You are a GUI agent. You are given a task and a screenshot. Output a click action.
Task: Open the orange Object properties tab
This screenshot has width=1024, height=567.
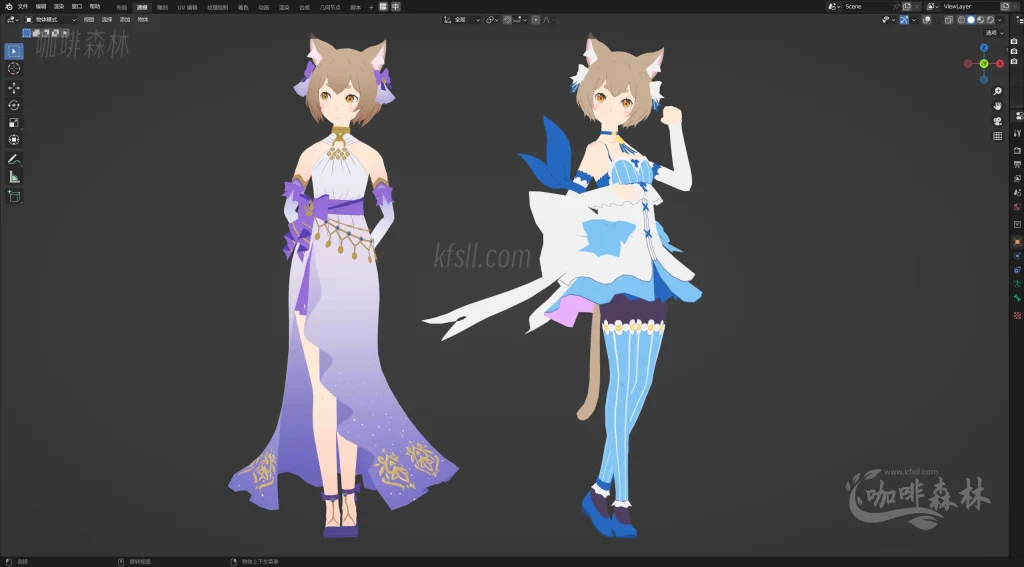(1017, 242)
